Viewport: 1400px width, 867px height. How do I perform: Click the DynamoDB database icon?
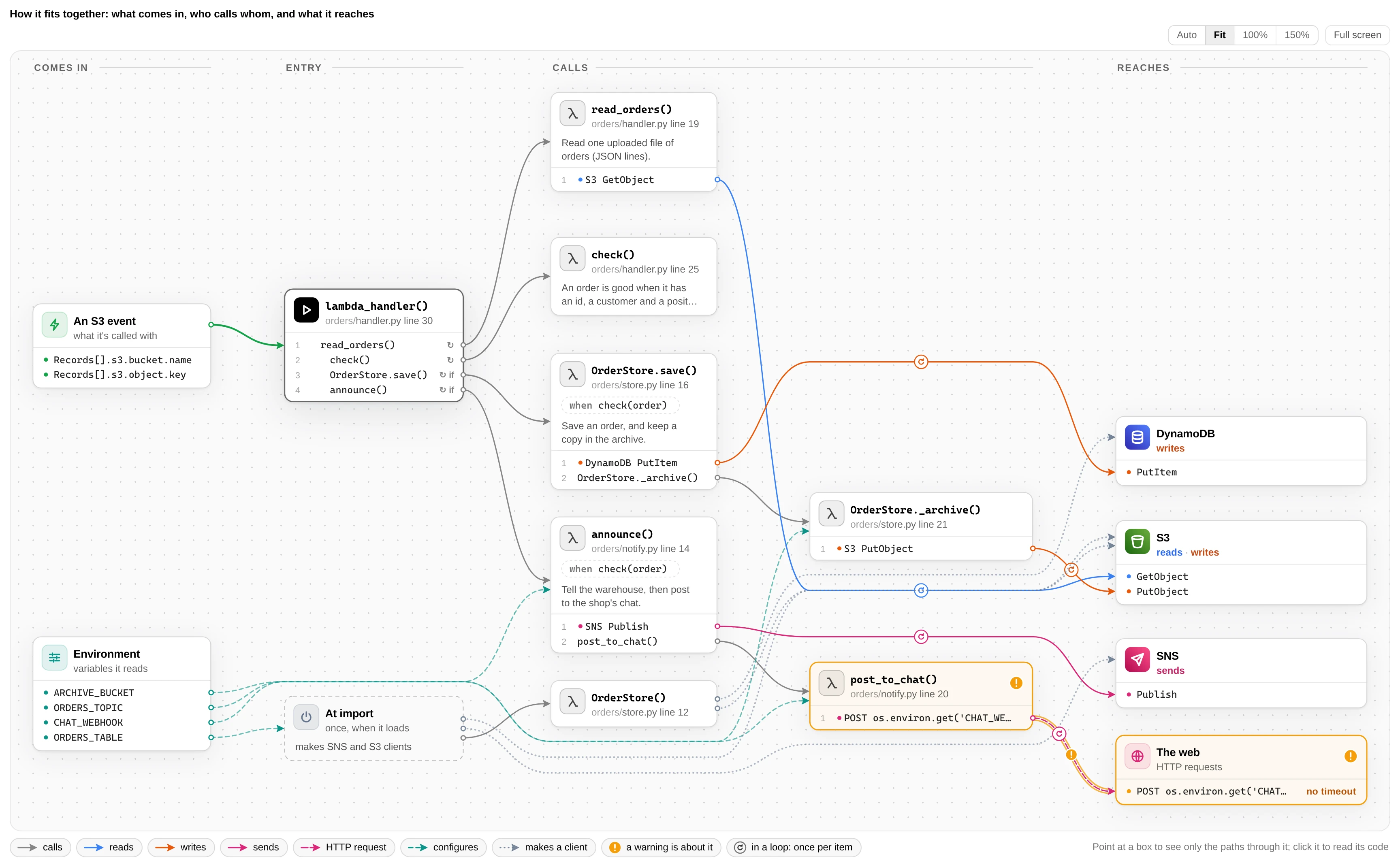point(1137,437)
